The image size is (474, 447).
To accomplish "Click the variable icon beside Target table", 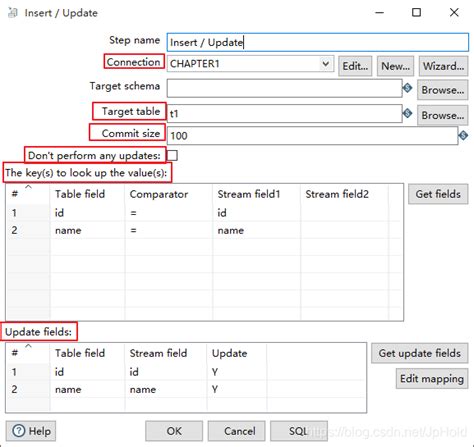I will tap(407, 114).
